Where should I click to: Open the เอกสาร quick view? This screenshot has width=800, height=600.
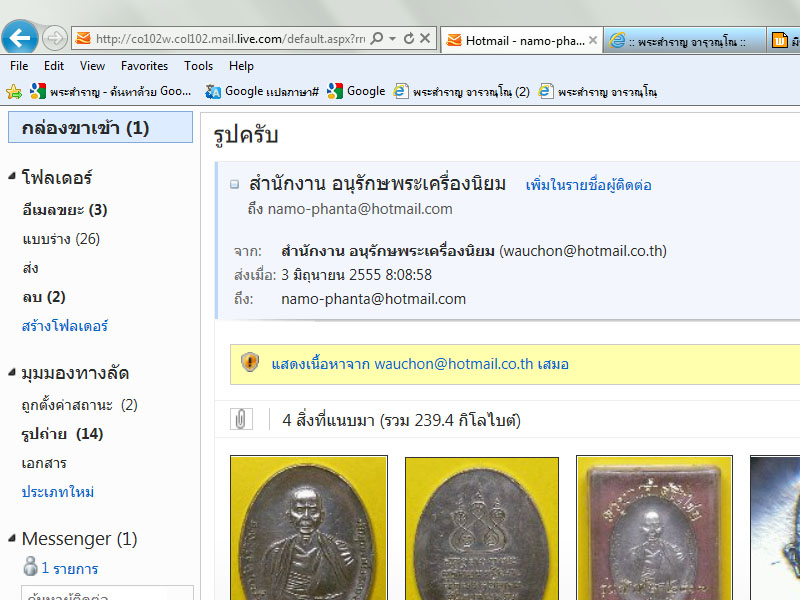coord(44,463)
